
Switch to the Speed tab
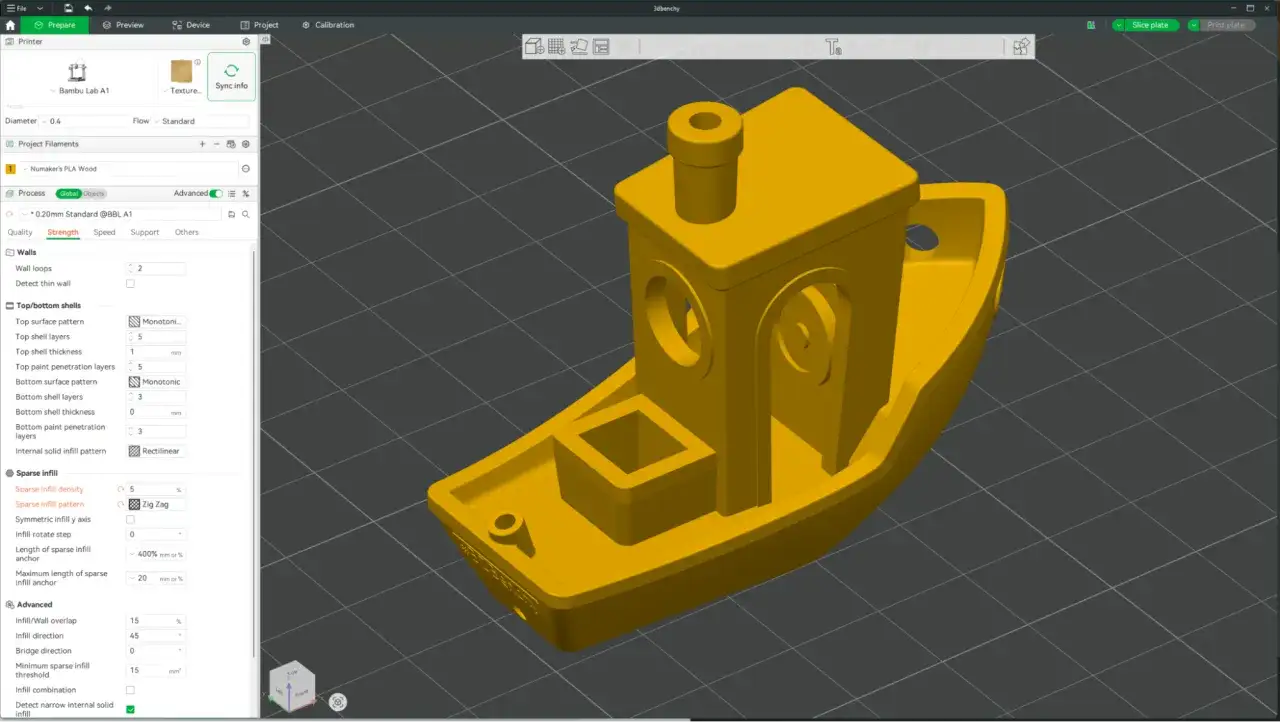104,232
